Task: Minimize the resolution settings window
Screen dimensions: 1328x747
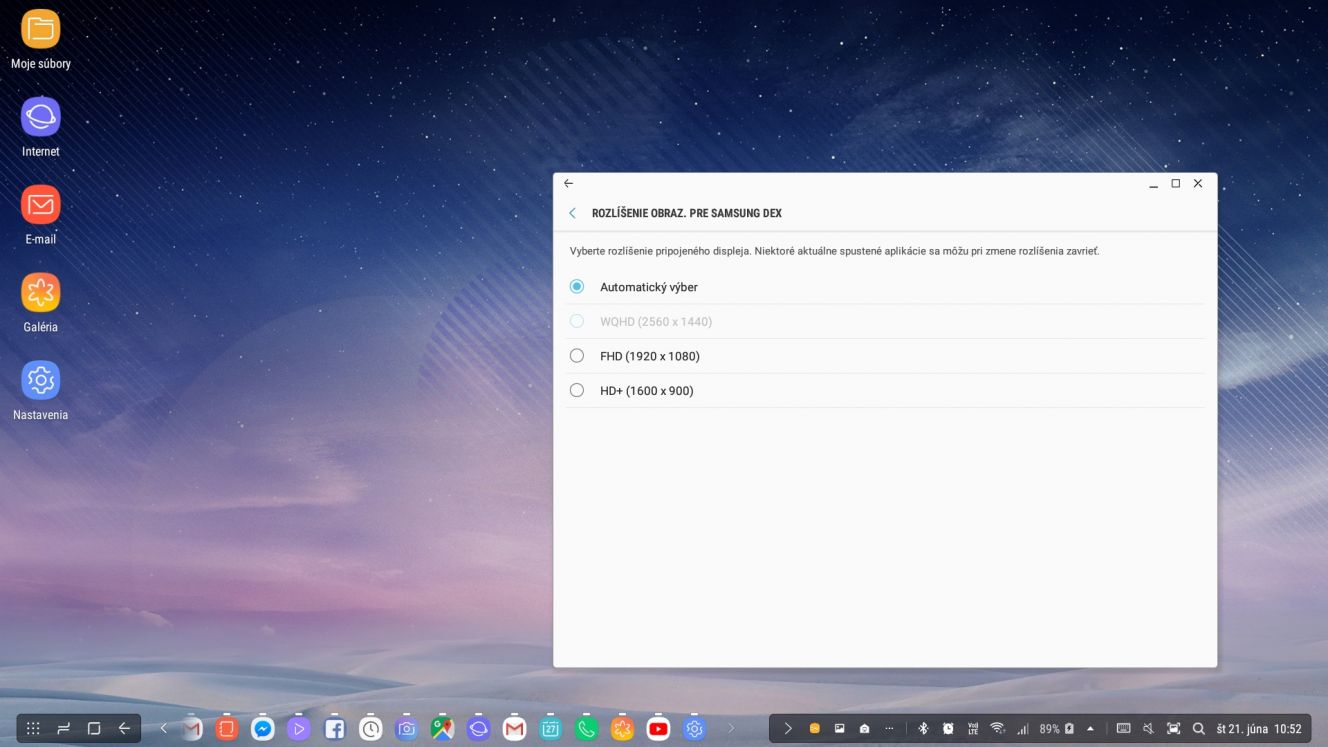Action: tap(1153, 184)
